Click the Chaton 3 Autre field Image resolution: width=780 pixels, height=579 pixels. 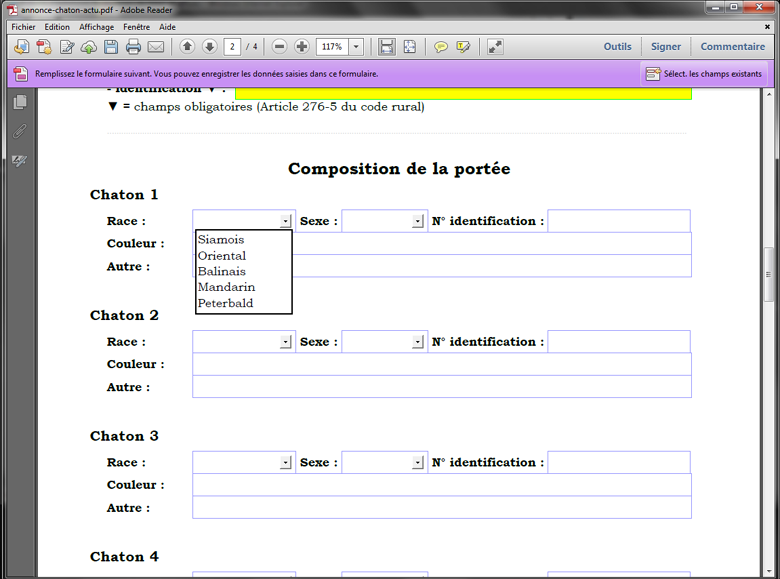coord(442,507)
